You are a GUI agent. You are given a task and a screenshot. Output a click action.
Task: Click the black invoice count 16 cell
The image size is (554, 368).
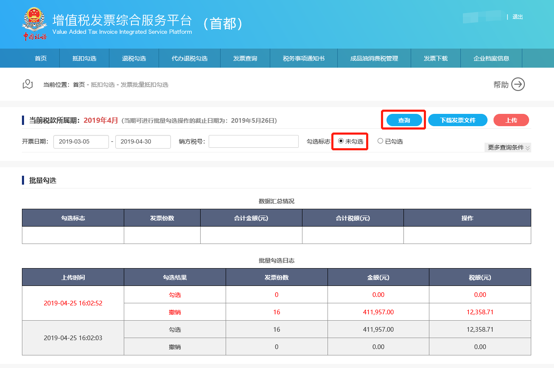(276, 329)
